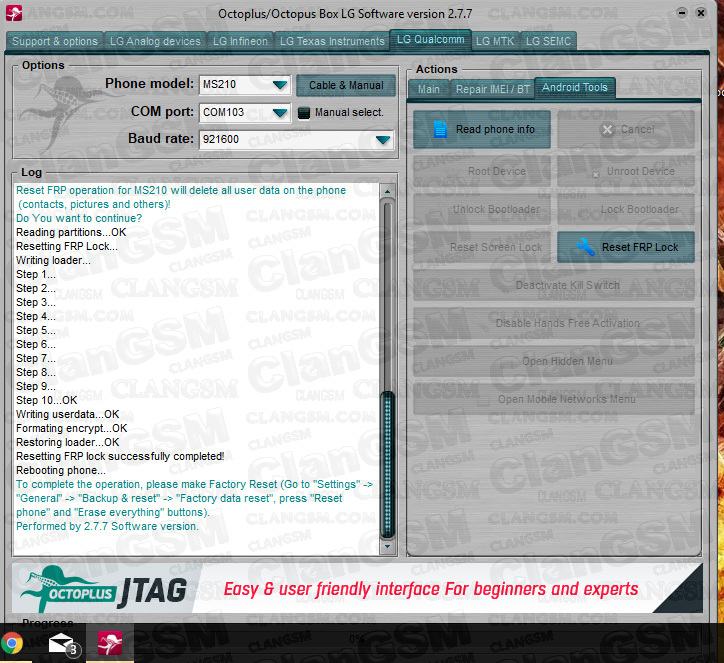Click log line 'Do You want to continue?'

coord(79,218)
